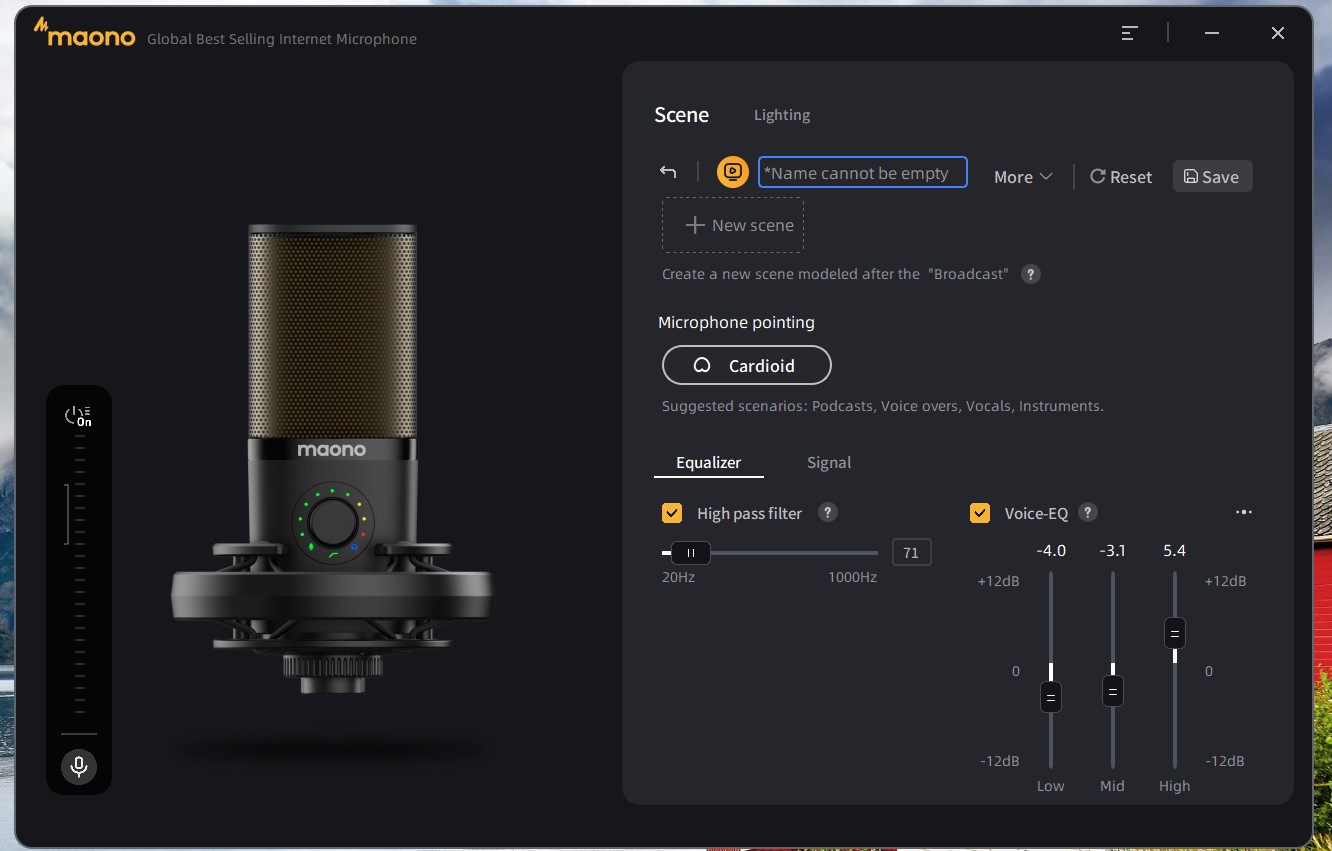Screen dimensions: 1332x851
Task: Click the gain level icon above the meter
Action: point(78,416)
